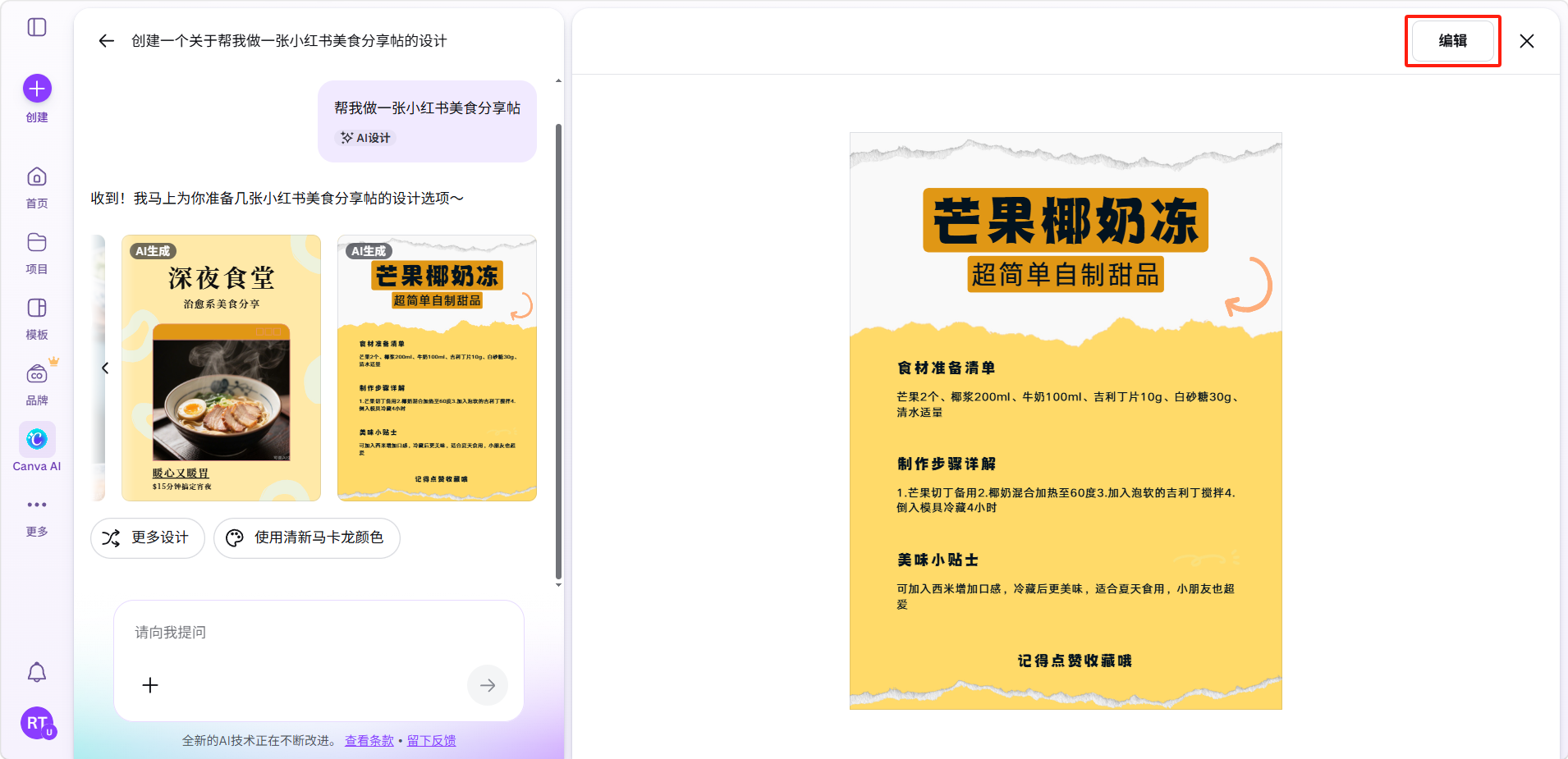
Task: Click the More designs button
Action: (x=147, y=538)
